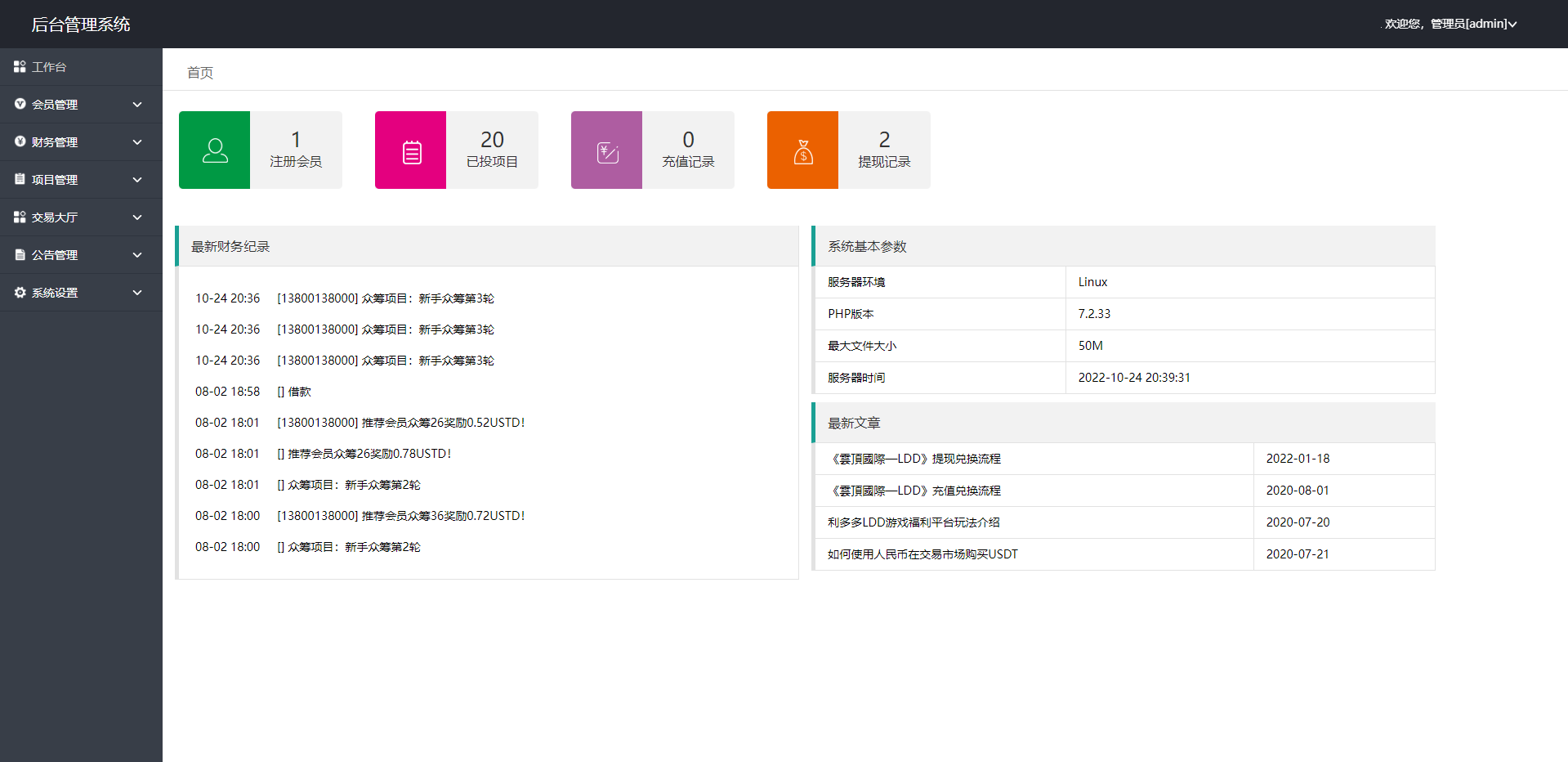Click article date 2020-08-01
Viewport: 1568px width, 762px height.
tap(1298, 491)
